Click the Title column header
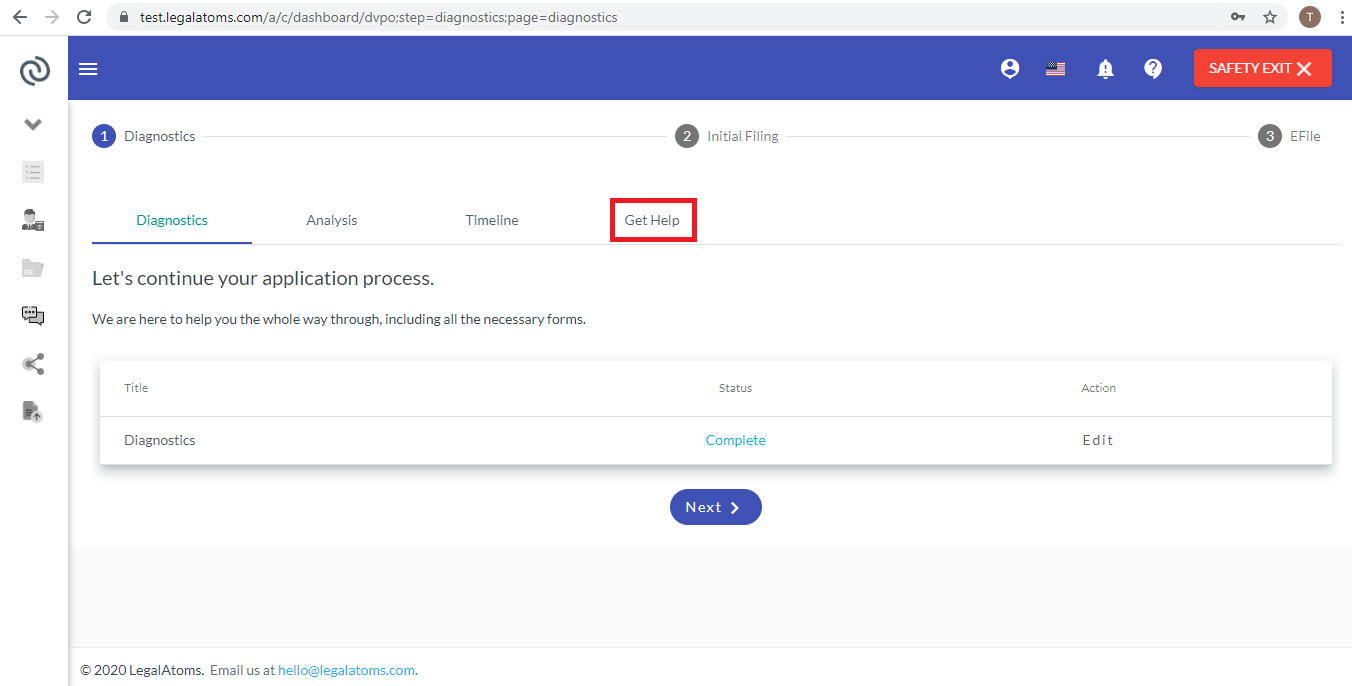This screenshot has width=1352, height=686. 136,388
